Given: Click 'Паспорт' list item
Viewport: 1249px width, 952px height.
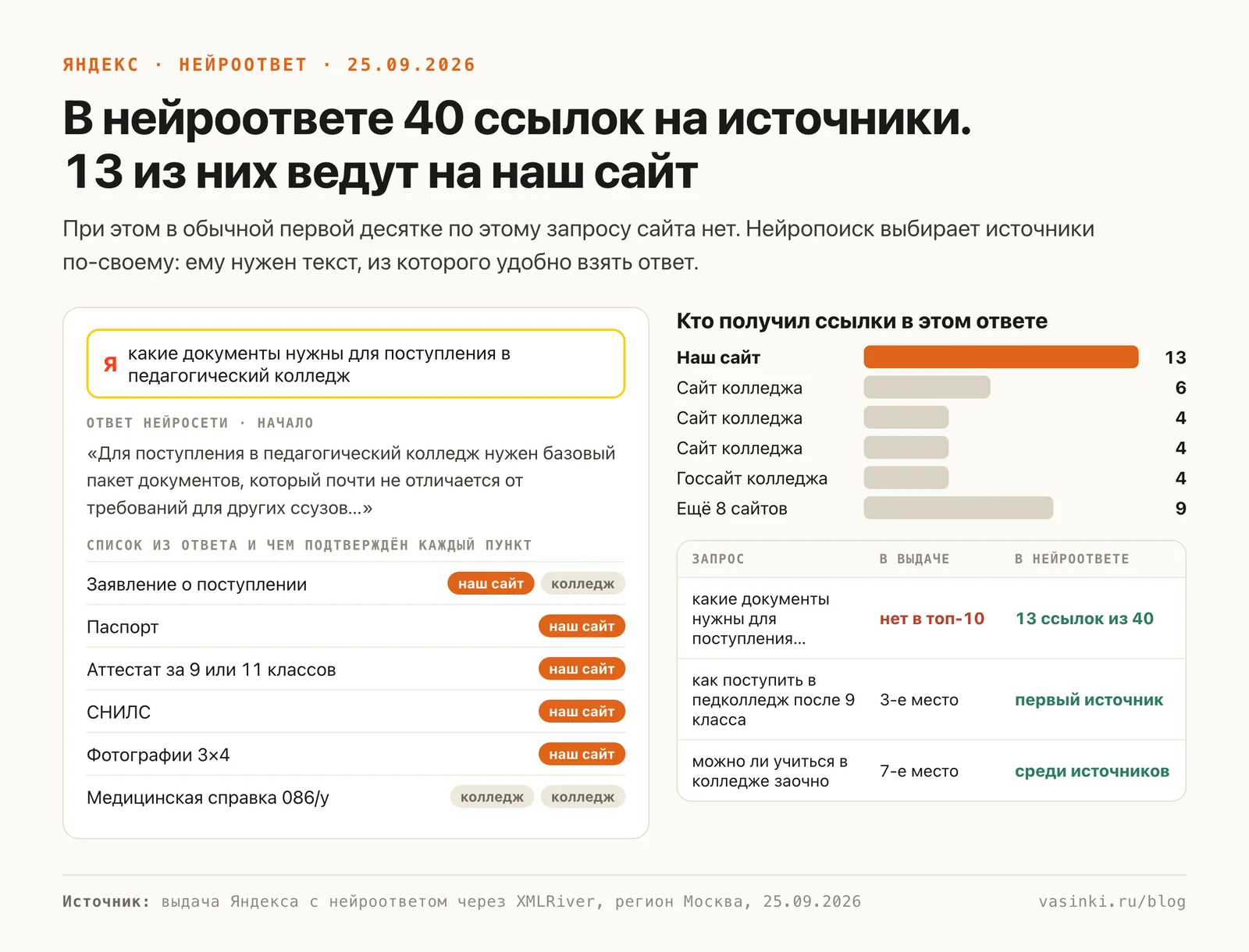Looking at the screenshot, I should coord(123,627).
